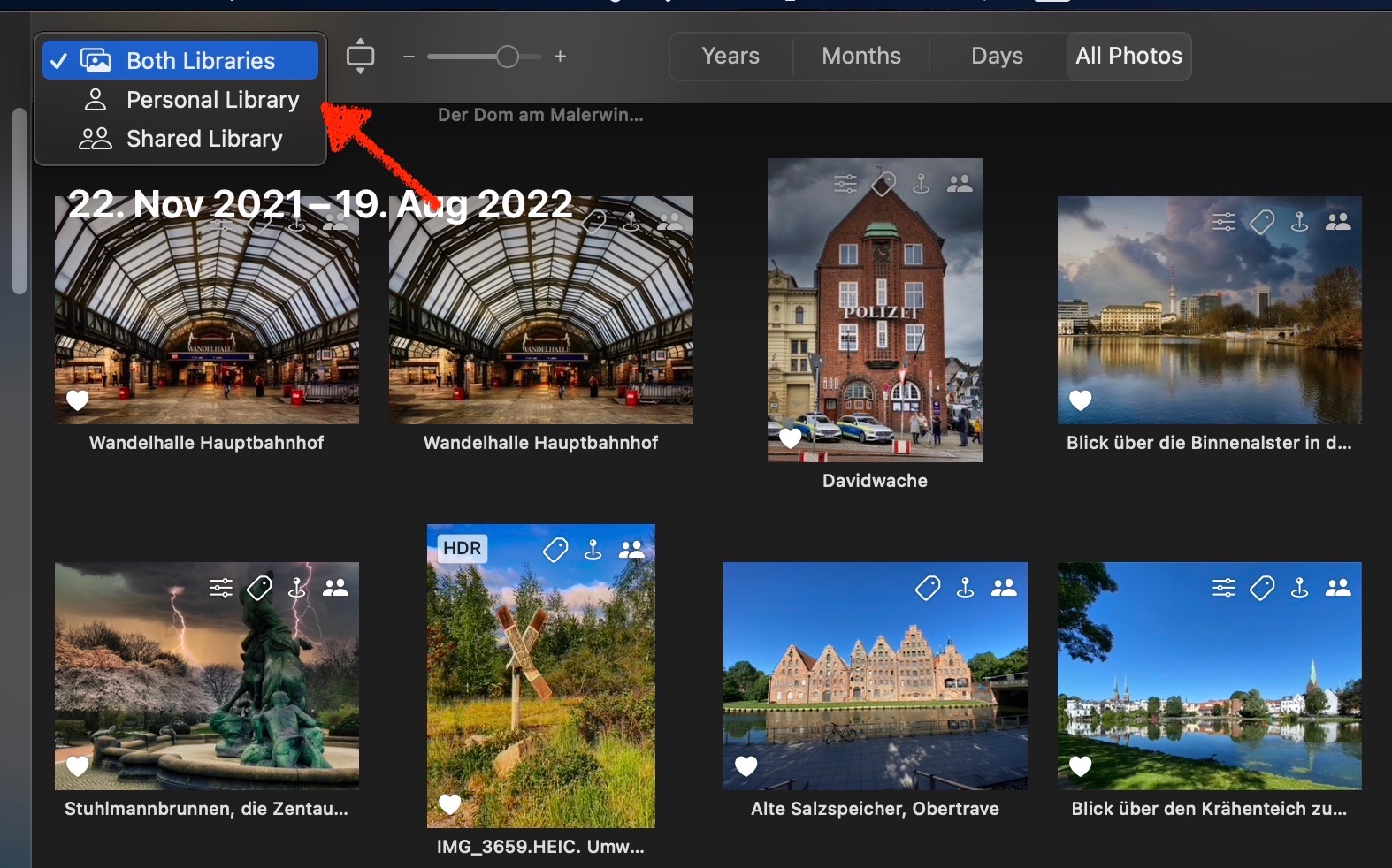Click the adjustments badge on Binnenalster photo
The image size is (1392, 868).
point(1224,222)
